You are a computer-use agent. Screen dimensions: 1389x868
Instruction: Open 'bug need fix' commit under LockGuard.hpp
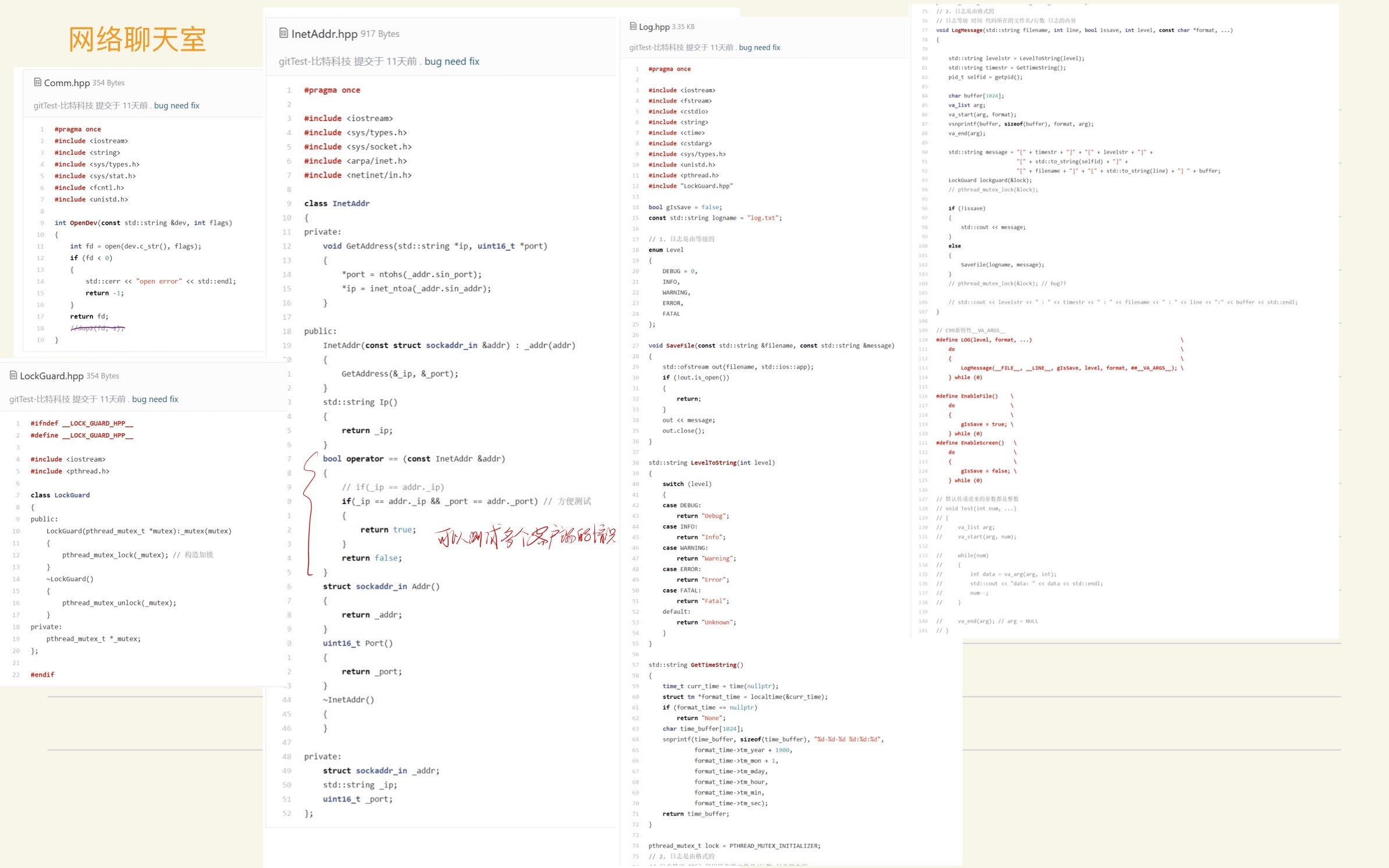pyautogui.click(x=155, y=399)
